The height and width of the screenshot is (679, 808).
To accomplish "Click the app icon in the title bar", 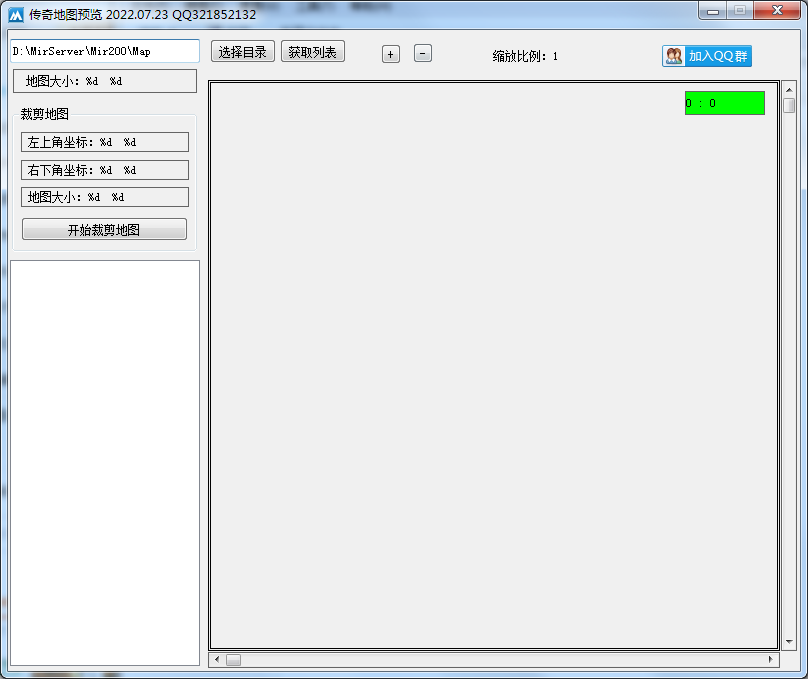I will (x=16, y=15).
